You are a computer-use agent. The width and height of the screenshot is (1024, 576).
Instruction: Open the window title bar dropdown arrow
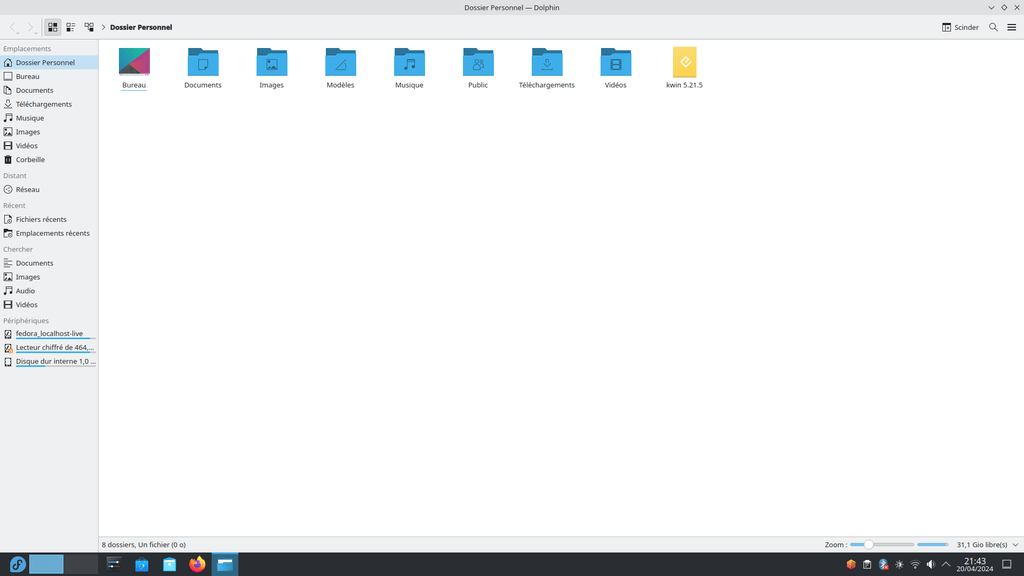tap(991, 7)
